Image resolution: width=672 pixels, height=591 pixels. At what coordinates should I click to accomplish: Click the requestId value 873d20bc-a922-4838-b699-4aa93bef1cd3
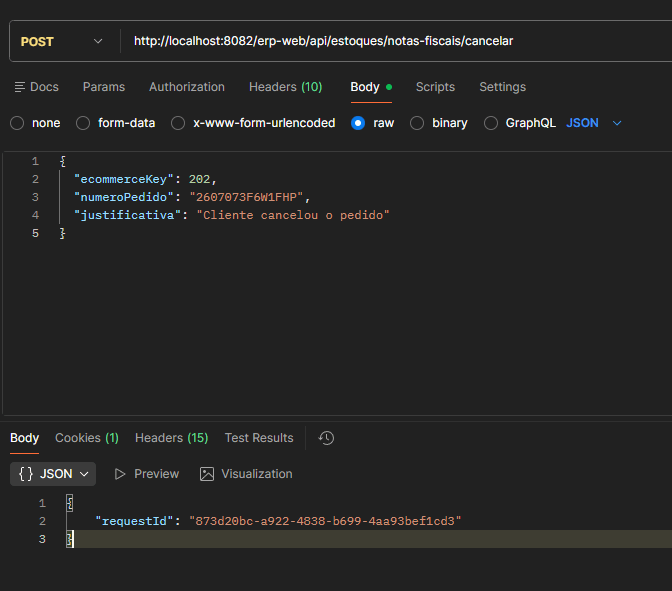point(325,521)
